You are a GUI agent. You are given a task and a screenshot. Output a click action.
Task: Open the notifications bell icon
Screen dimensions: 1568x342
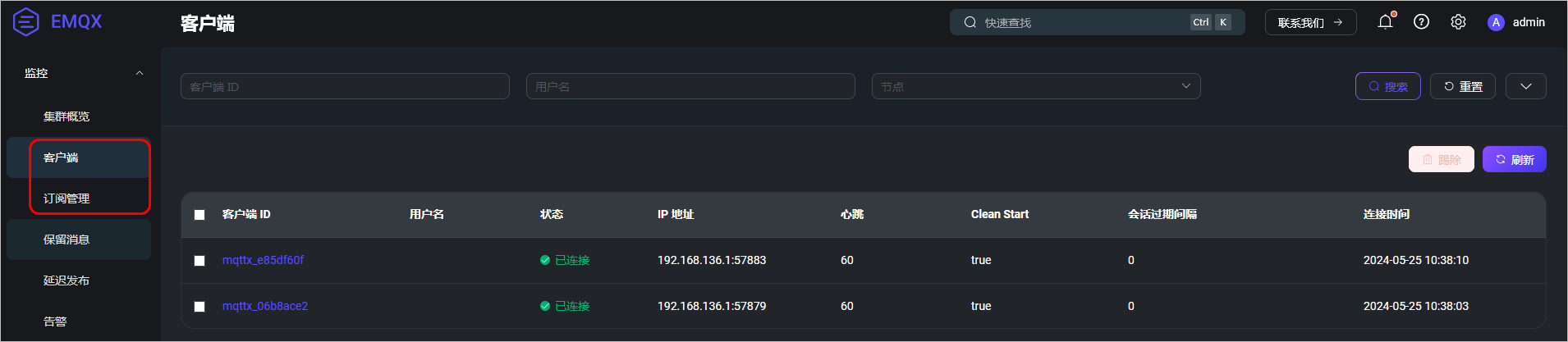(x=1385, y=22)
